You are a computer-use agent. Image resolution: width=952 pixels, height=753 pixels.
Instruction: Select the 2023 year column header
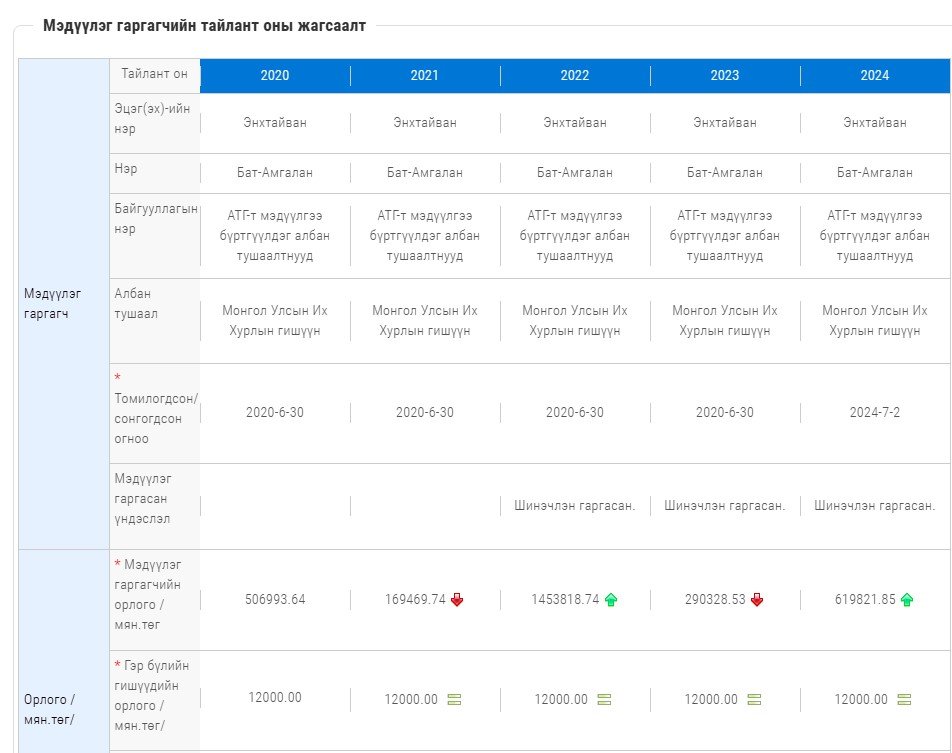coord(725,76)
